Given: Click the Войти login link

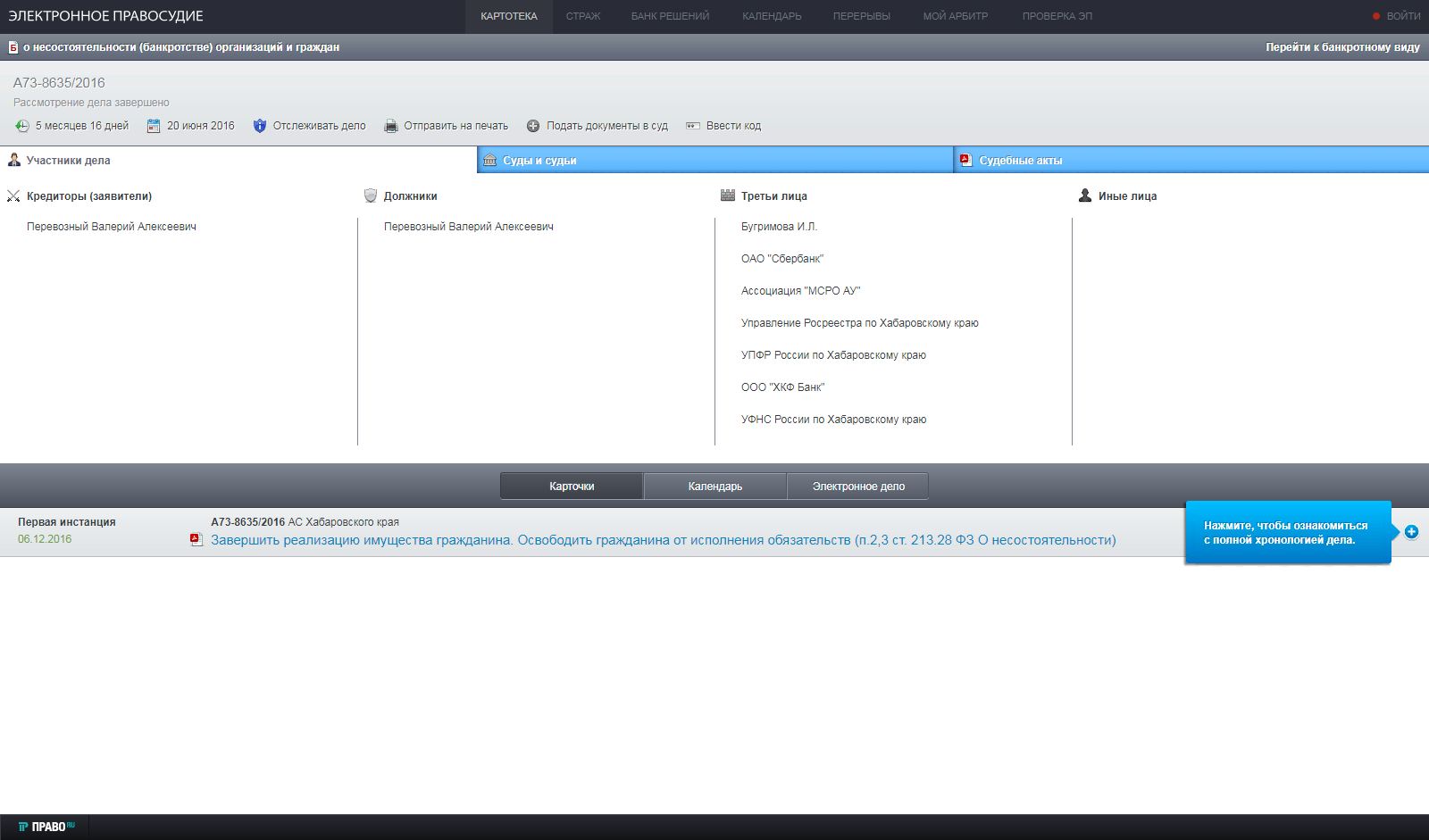Looking at the screenshot, I should click(1402, 16).
